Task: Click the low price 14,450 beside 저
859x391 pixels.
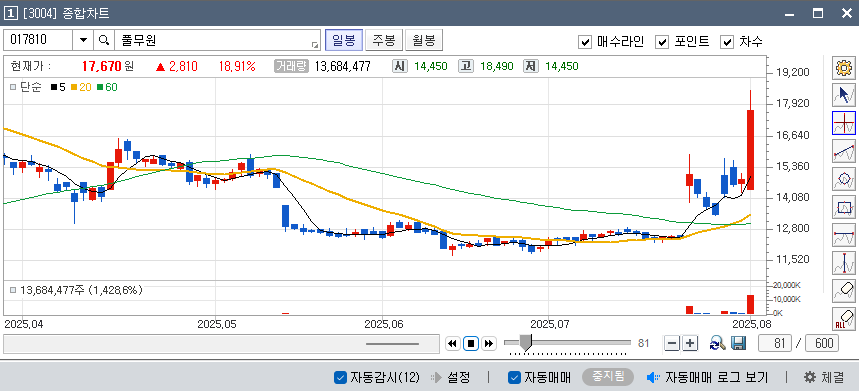Action: click(x=562, y=67)
